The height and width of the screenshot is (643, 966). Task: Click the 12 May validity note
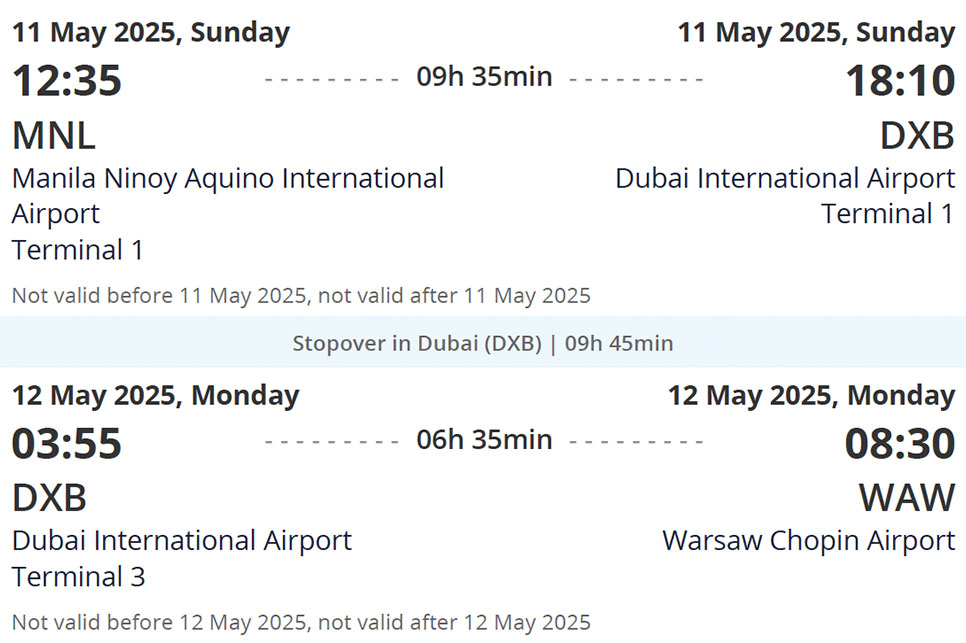pos(301,622)
